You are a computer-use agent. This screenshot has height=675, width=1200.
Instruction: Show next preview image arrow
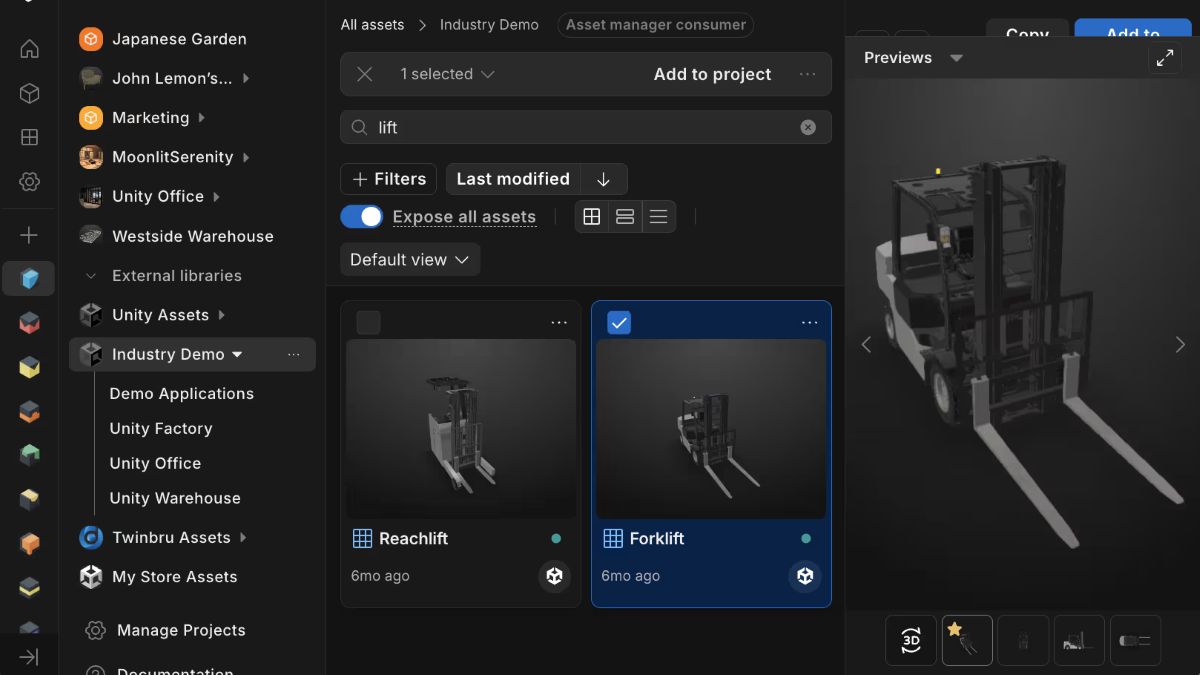click(1180, 344)
